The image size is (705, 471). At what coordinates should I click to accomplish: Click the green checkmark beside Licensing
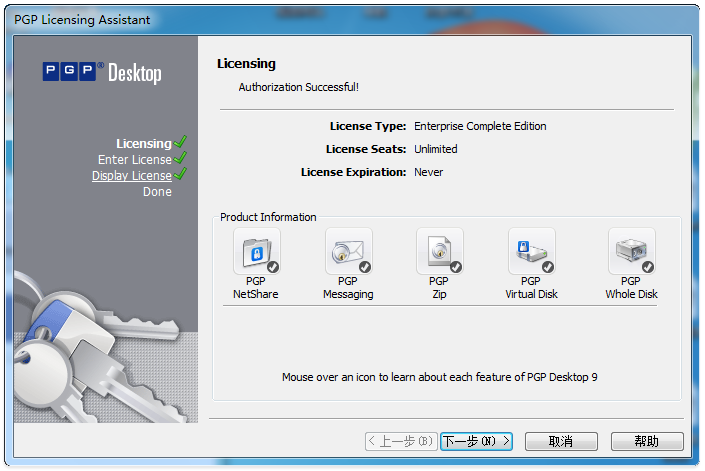(x=180, y=142)
